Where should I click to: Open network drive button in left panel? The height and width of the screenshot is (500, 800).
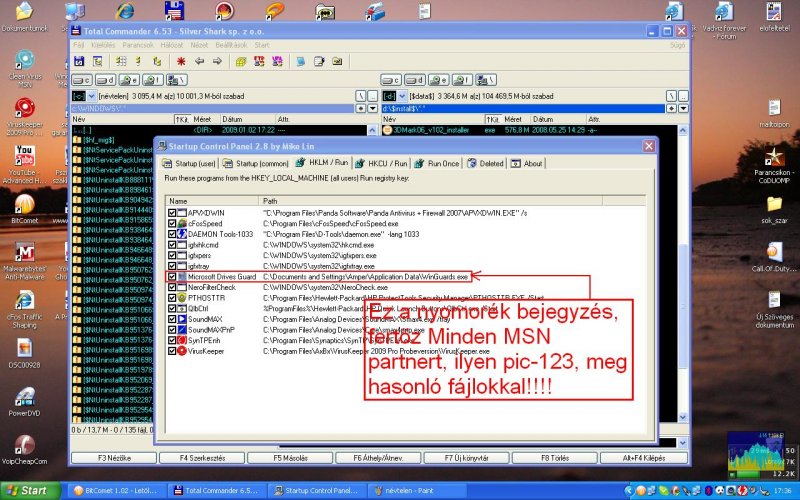coord(177,80)
